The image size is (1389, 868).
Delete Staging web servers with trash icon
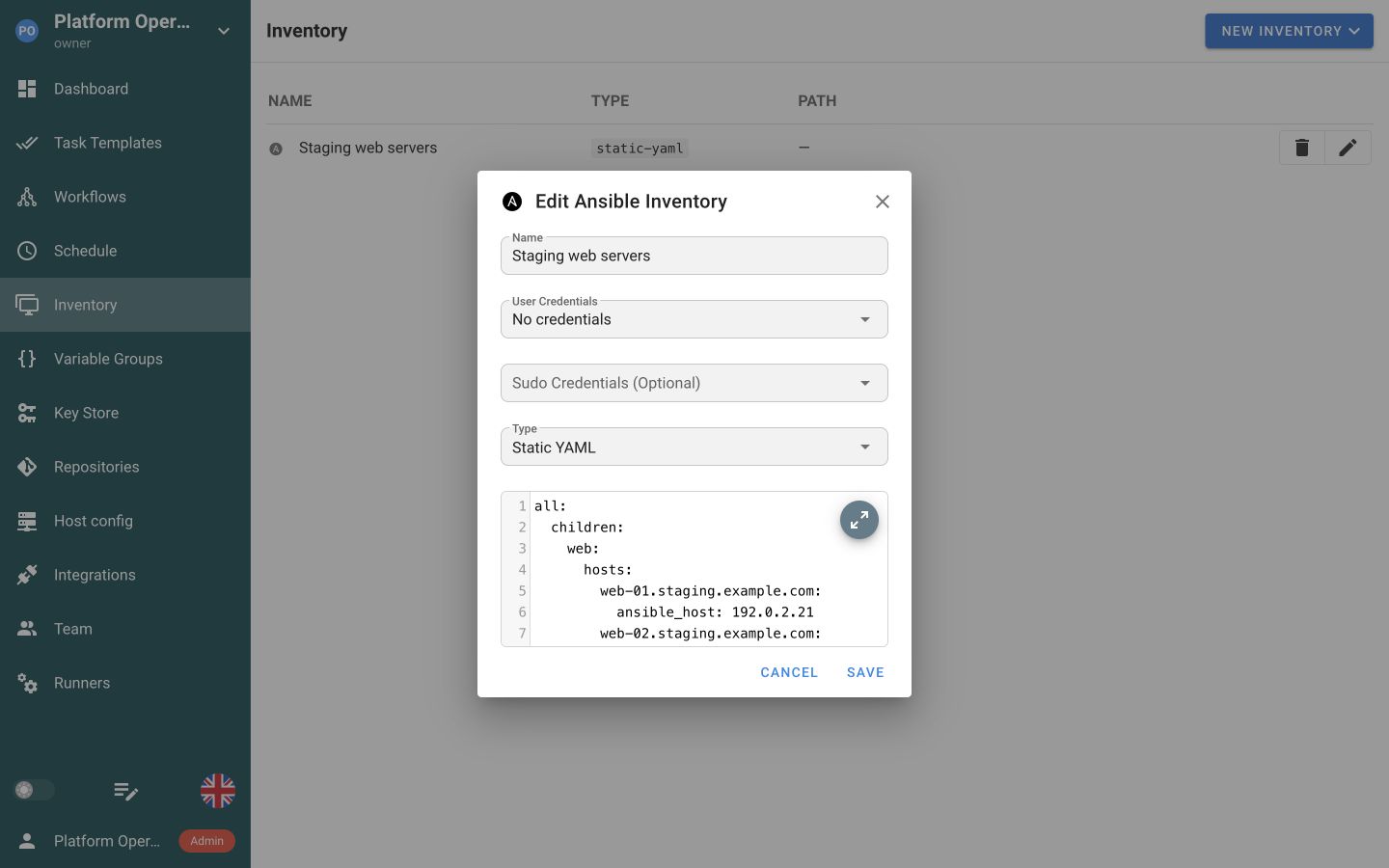(1302, 148)
